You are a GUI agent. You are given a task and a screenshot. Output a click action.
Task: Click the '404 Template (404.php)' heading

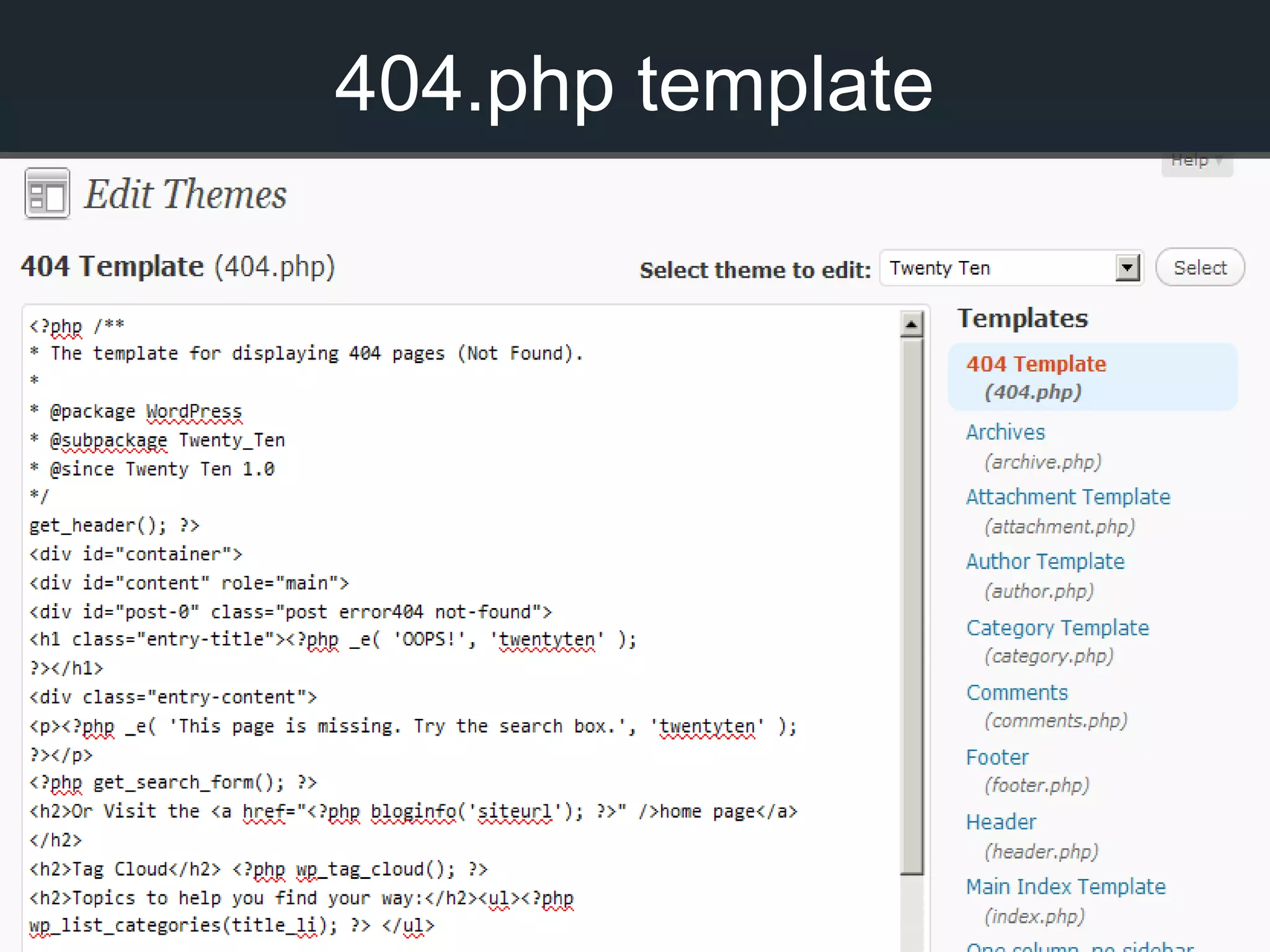(x=178, y=267)
